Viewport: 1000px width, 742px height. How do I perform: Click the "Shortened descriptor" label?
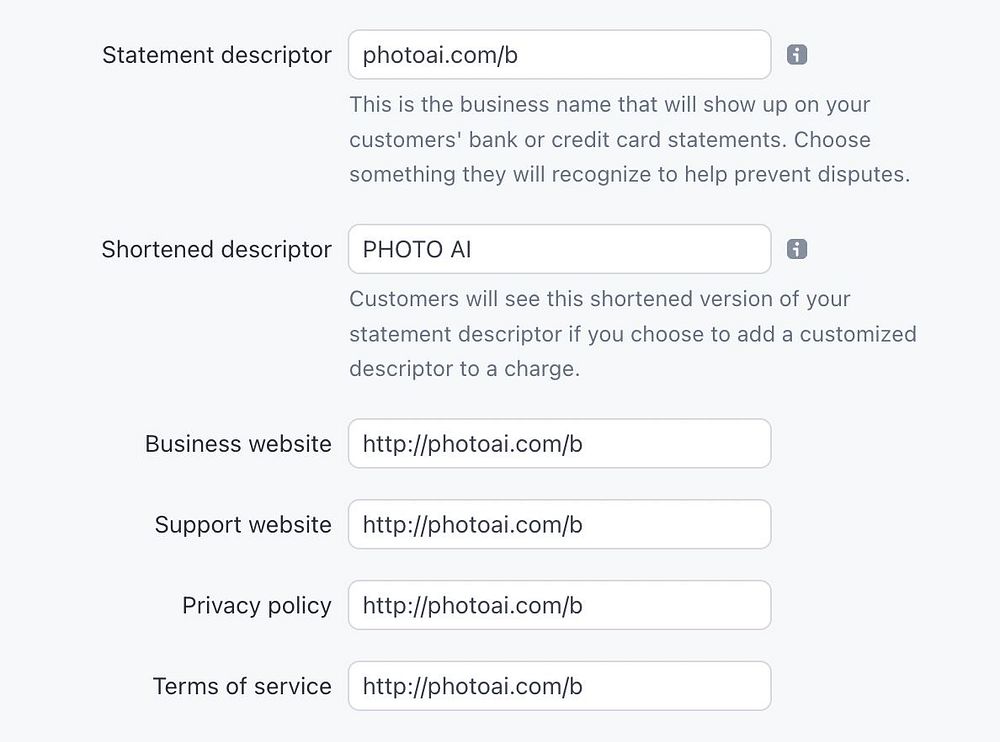click(x=216, y=249)
